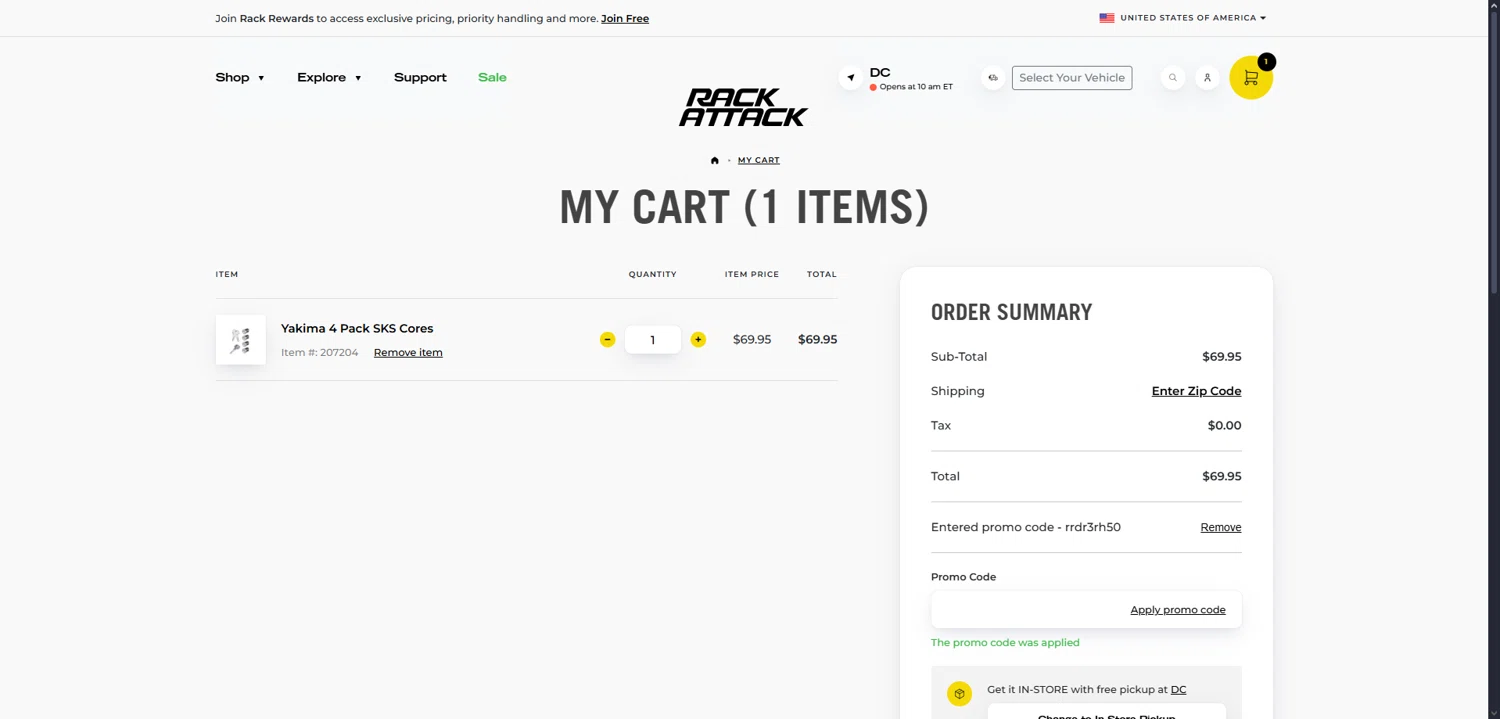Click the Tax amount $0.00
This screenshot has height=719, width=1500.
(1224, 425)
